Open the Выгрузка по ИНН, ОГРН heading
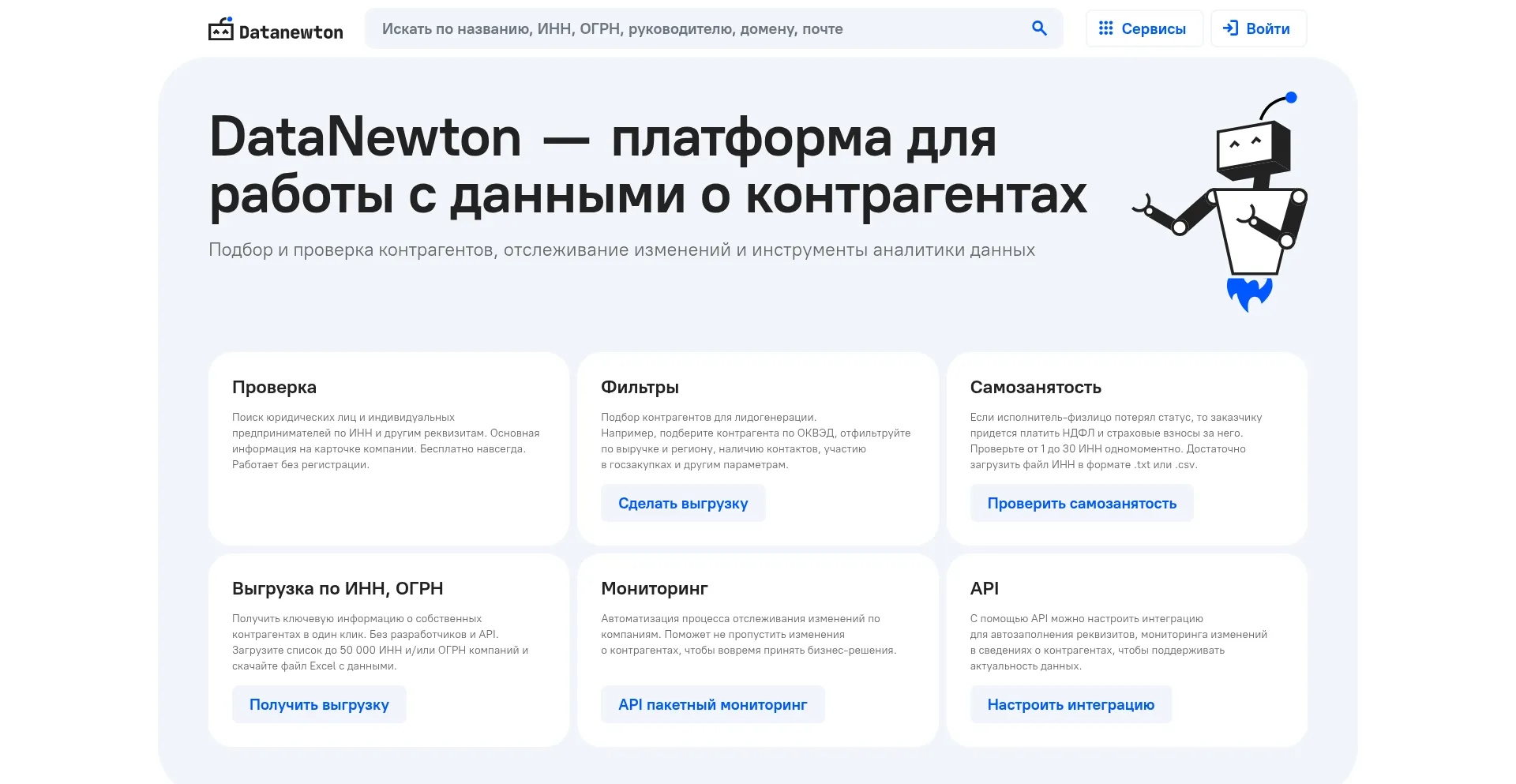1516x784 pixels. pos(337,589)
